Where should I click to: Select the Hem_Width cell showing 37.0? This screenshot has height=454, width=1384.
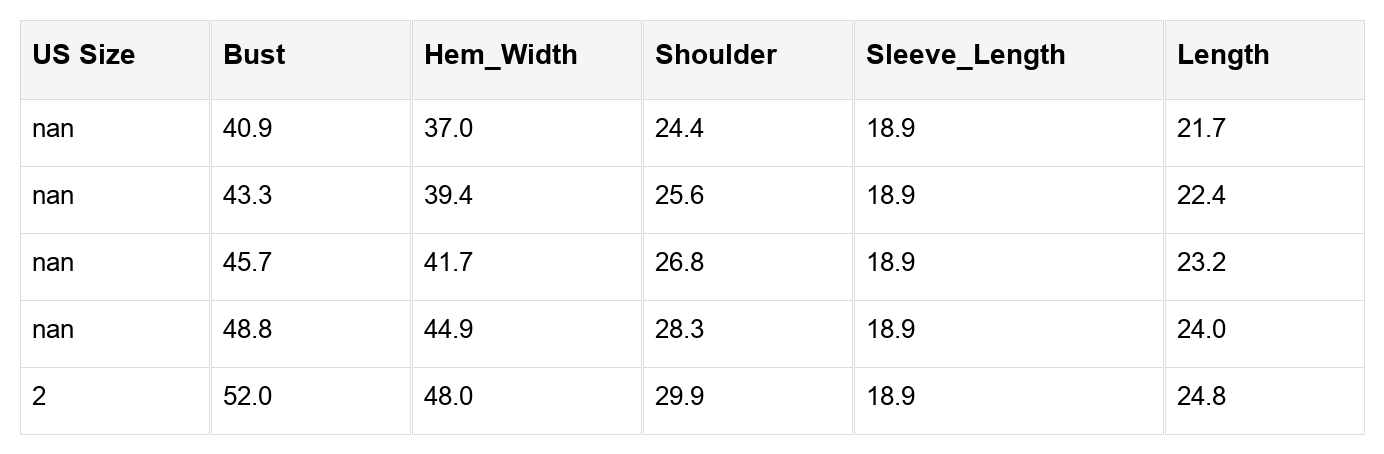point(448,129)
